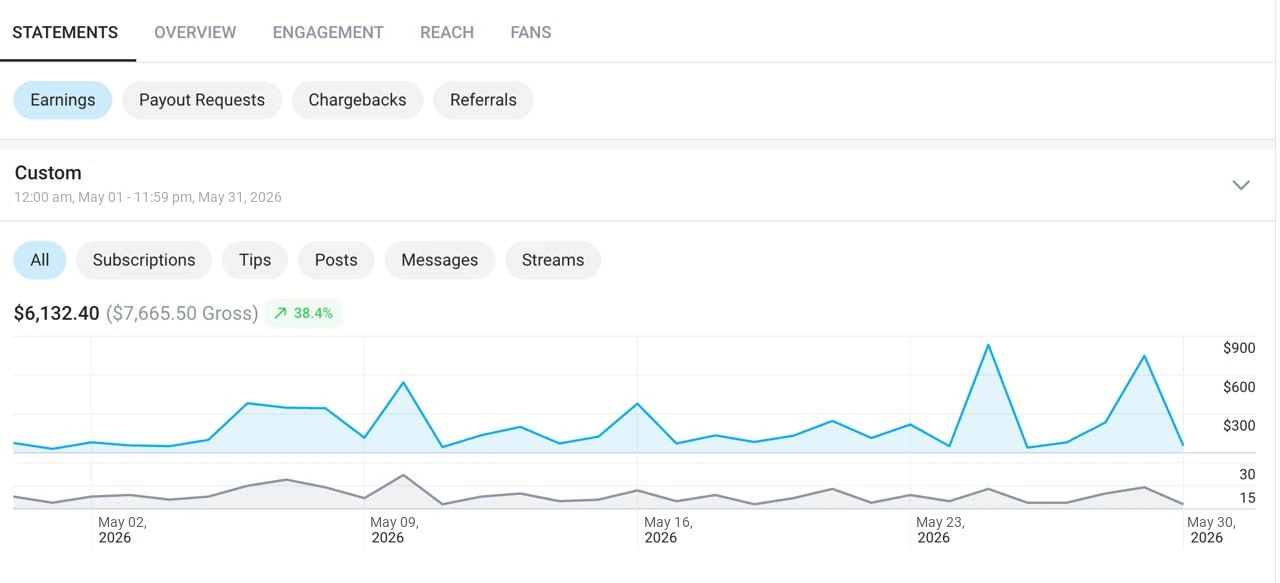Select the Earnings statement filter
Viewport: 1280px width, 583px height.
(63, 100)
